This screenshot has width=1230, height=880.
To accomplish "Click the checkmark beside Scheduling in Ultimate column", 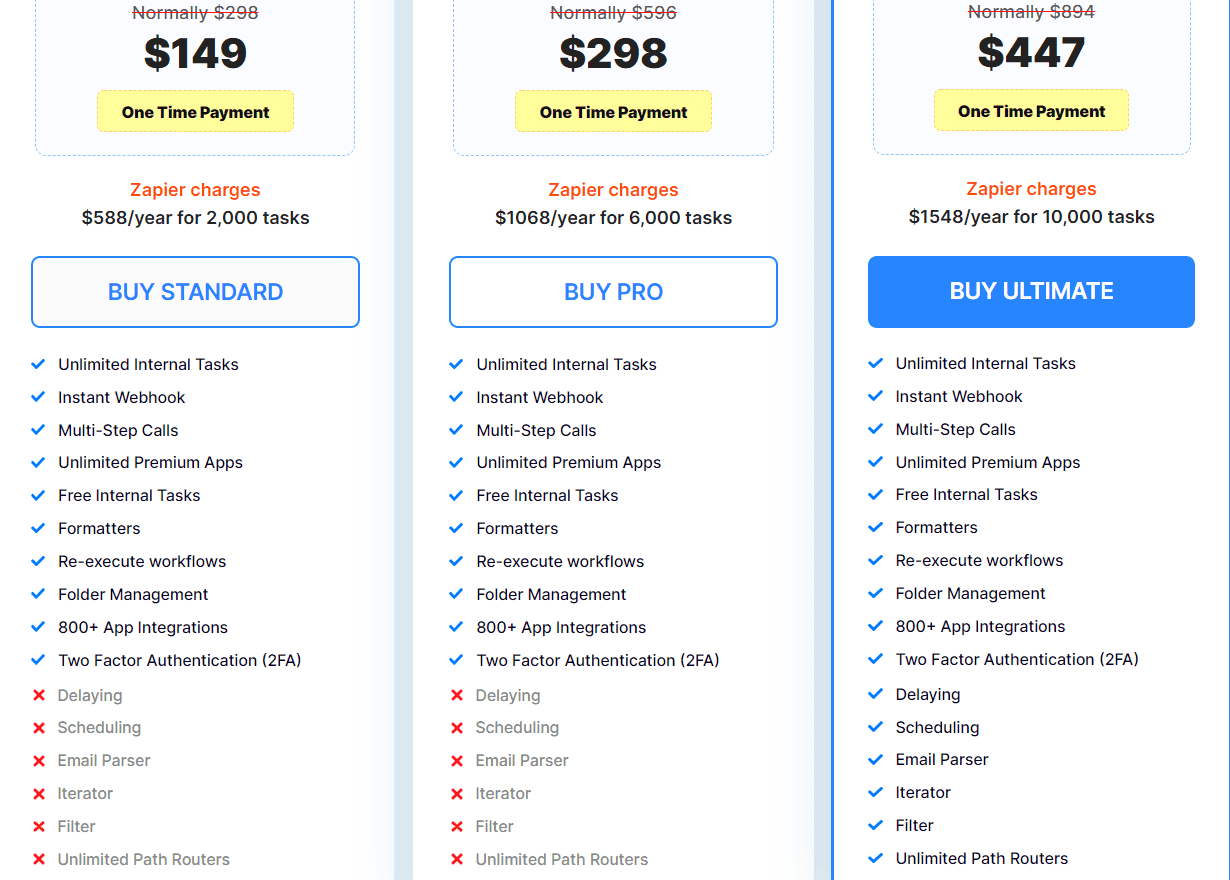I will (875, 727).
